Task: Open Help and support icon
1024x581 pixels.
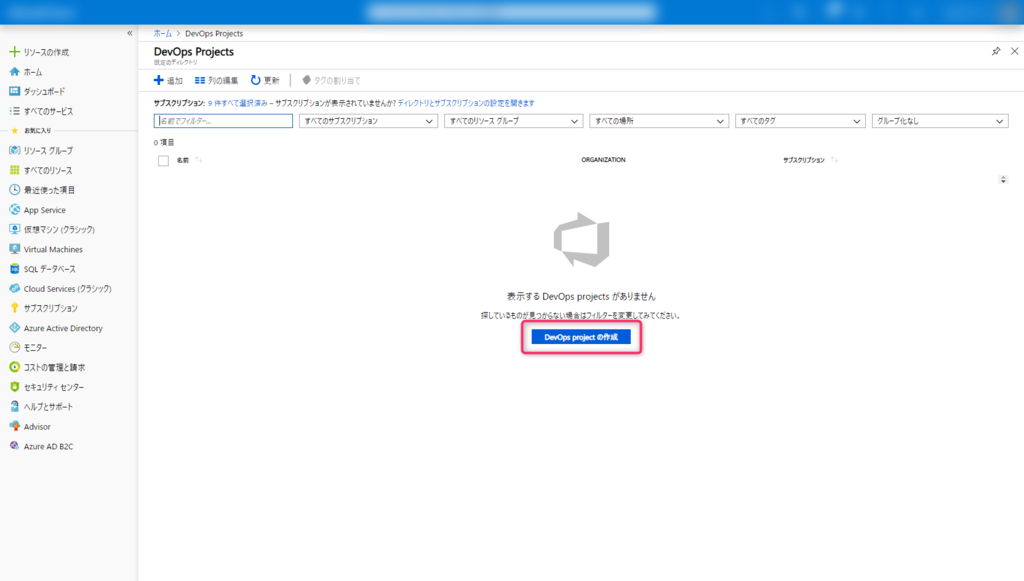Action: [x=14, y=406]
